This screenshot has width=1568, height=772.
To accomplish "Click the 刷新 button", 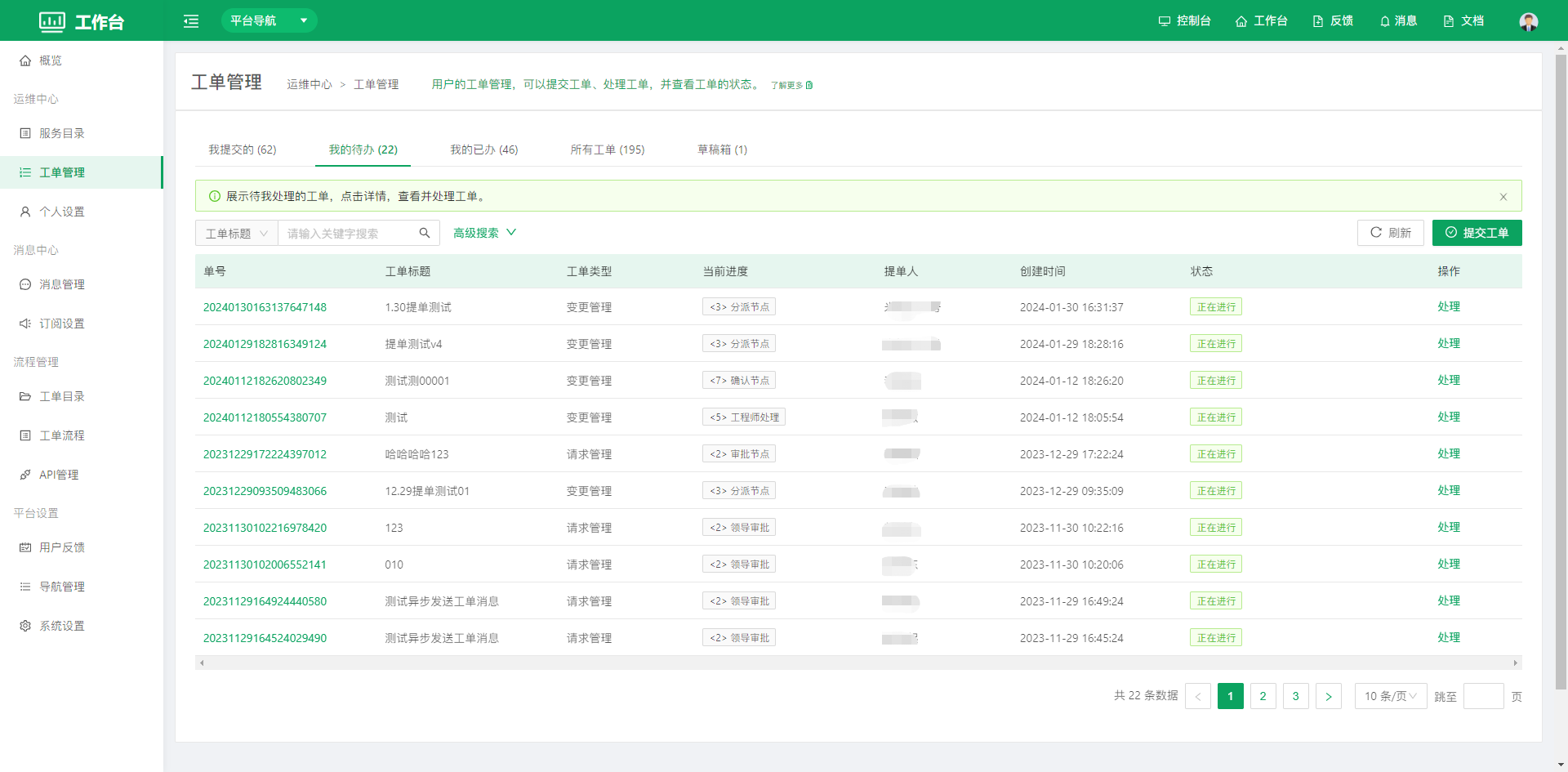I will click(1391, 233).
